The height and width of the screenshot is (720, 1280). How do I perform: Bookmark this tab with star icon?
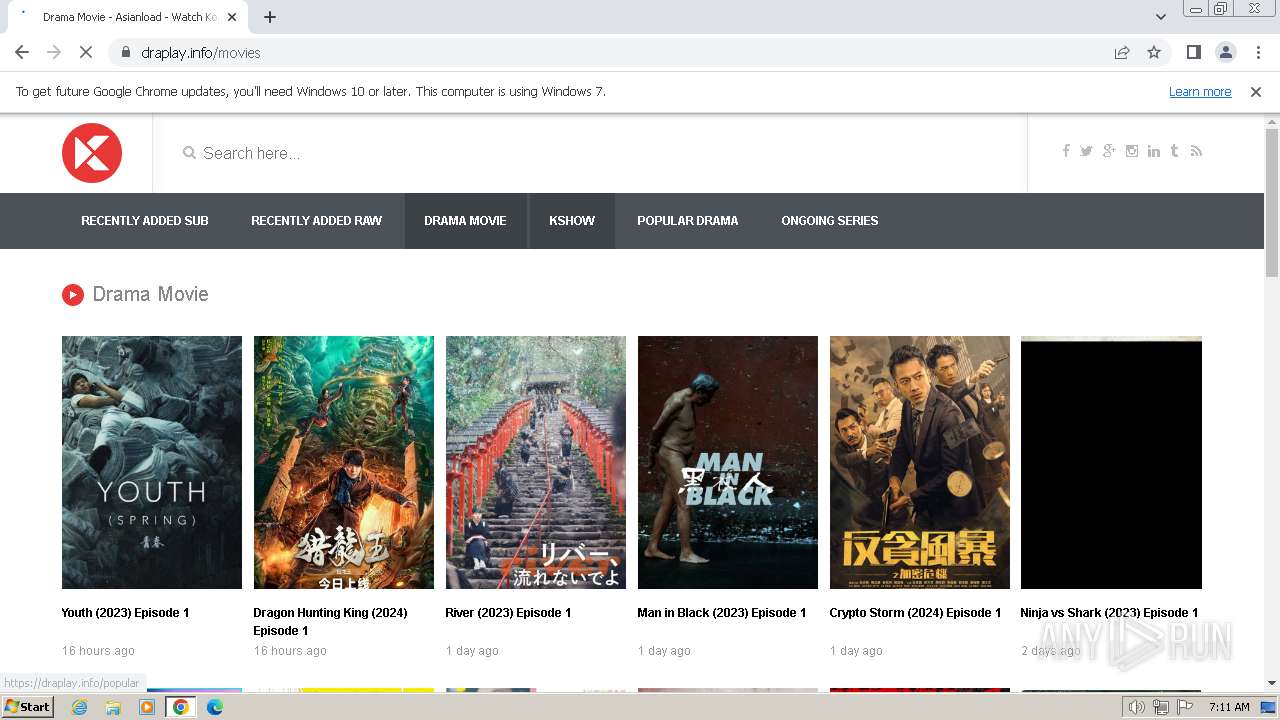point(1154,53)
